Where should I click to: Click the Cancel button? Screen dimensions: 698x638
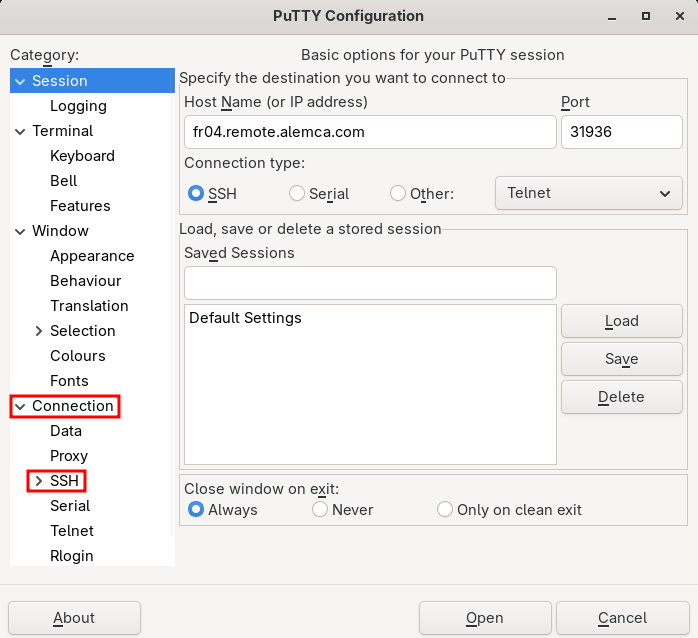622,618
